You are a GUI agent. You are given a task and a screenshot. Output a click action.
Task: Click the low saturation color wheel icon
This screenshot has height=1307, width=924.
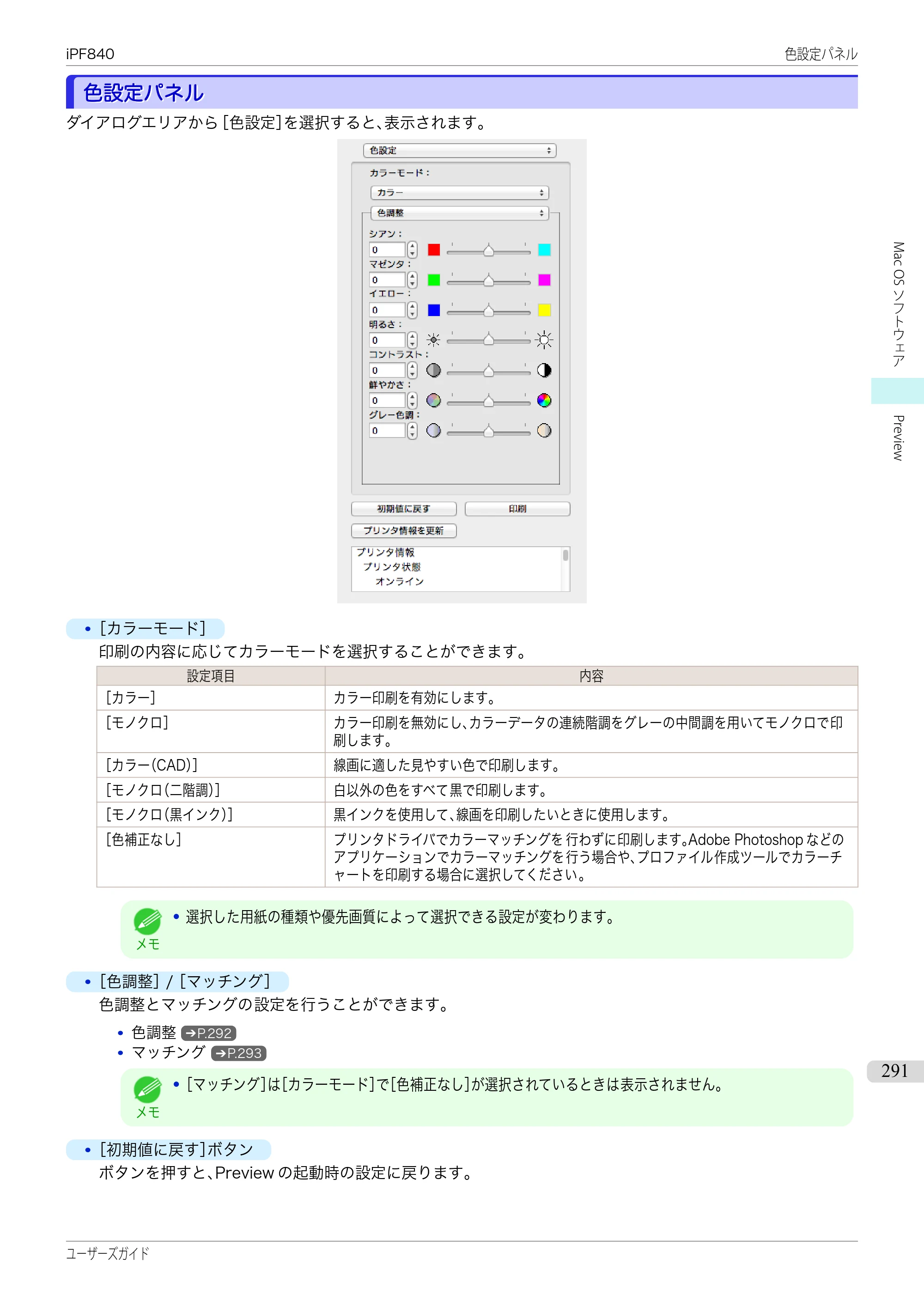[434, 401]
